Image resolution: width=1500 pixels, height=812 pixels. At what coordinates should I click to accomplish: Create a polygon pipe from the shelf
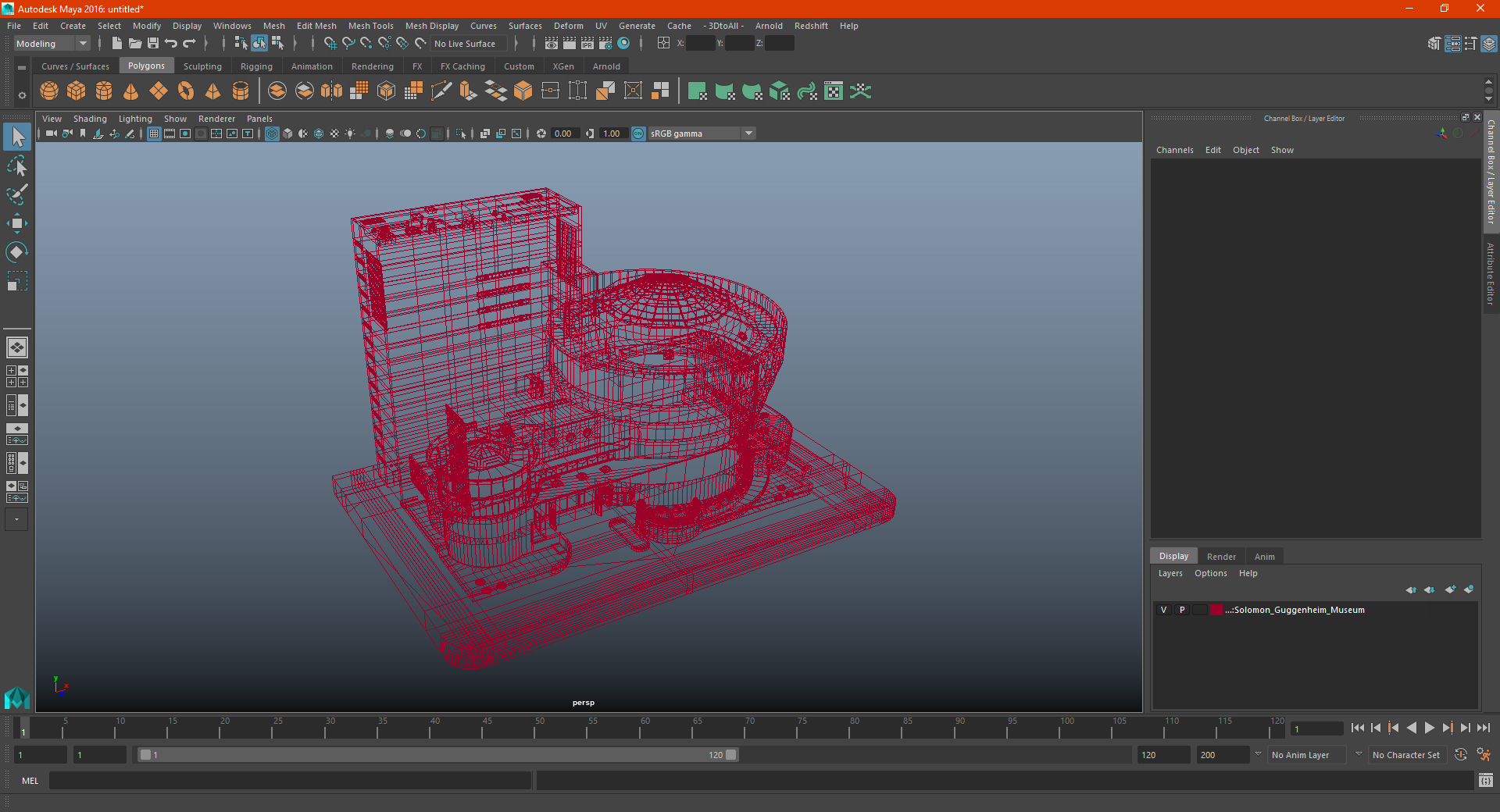click(241, 91)
